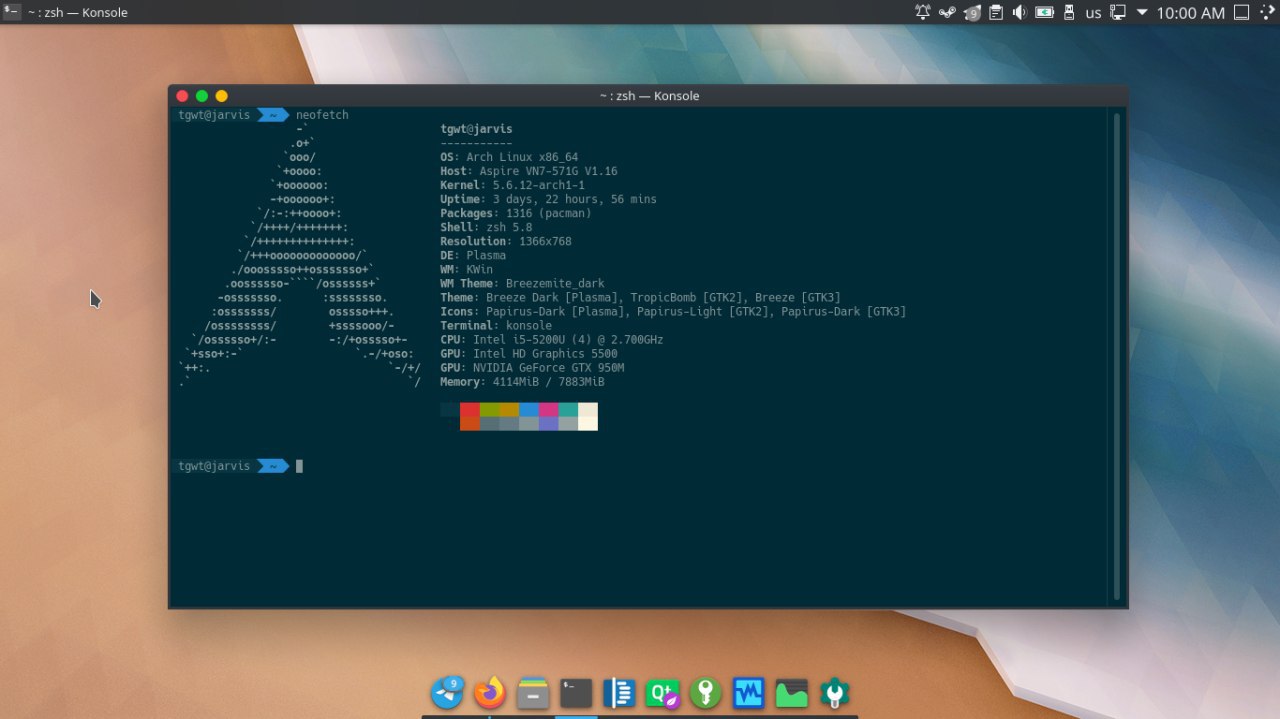The width and height of the screenshot is (1280, 719).
Task: Open the clipboard tray icon
Action: click(x=996, y=13)
